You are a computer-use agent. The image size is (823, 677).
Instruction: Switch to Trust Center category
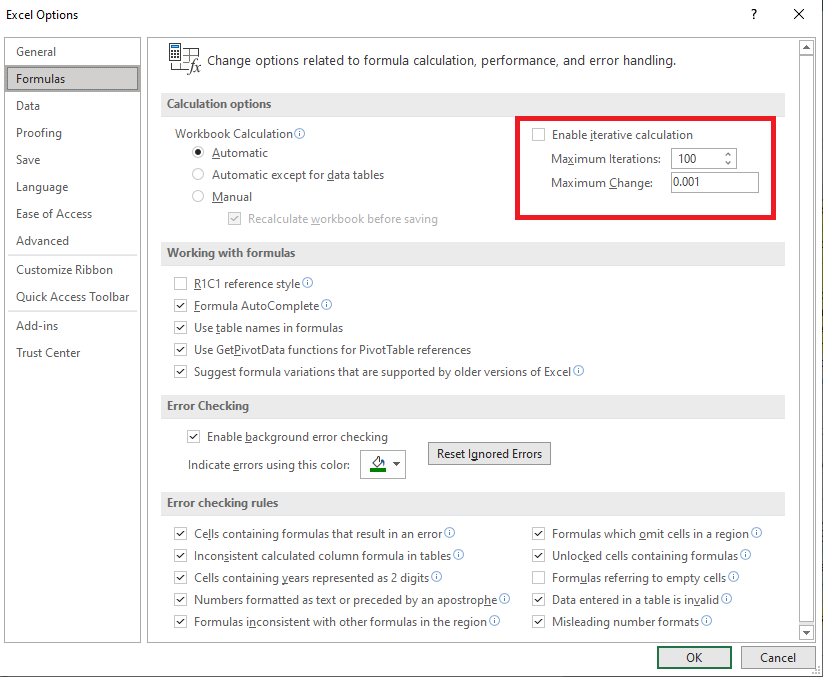[48, 353]
